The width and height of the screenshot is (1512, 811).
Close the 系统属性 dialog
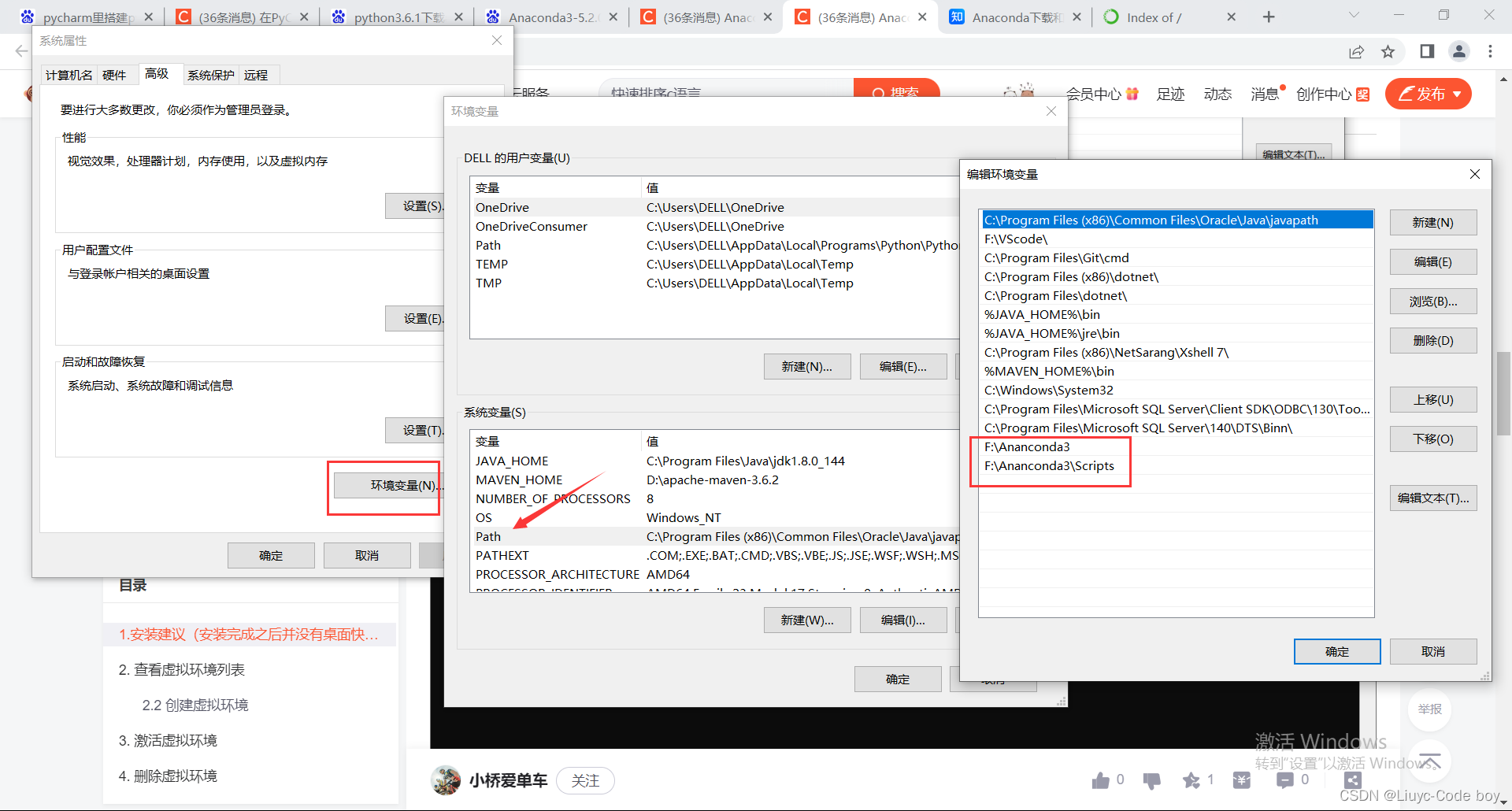coord(497,40)
